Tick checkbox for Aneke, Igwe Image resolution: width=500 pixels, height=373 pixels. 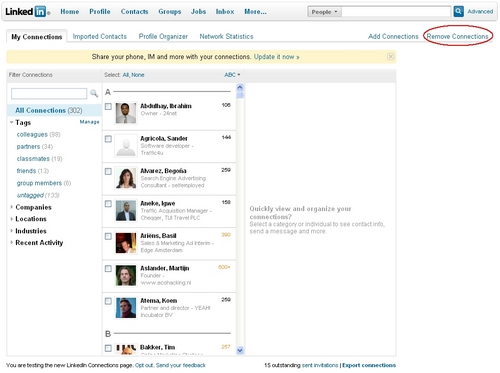[x=108, y=204]
